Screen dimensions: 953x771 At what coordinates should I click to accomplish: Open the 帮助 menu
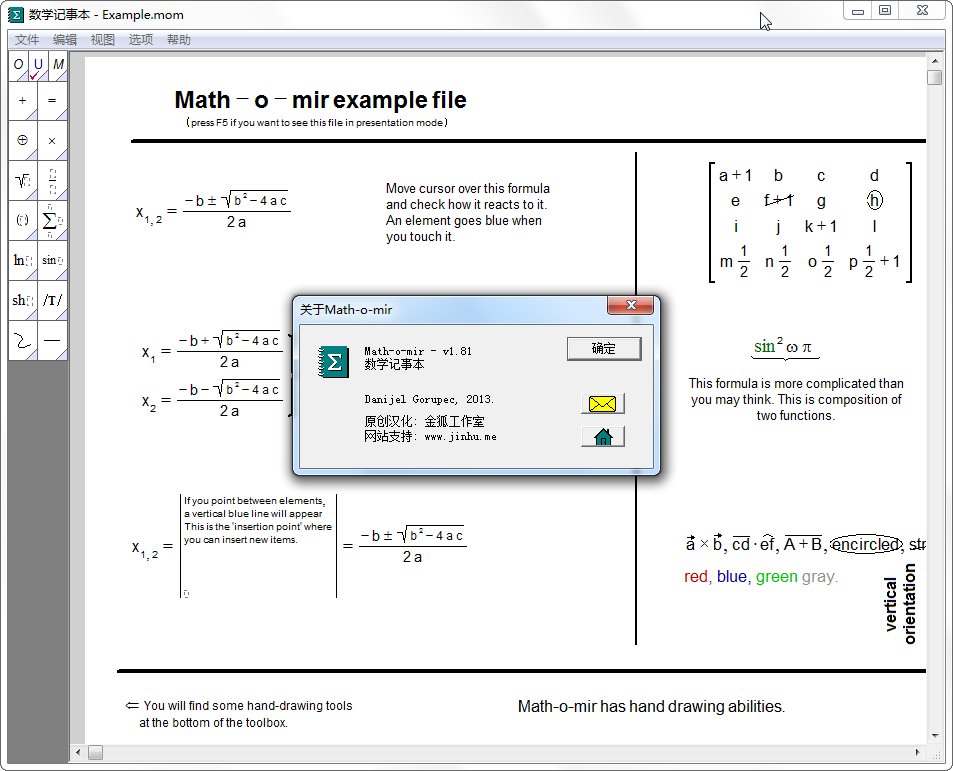pos(179,40)
